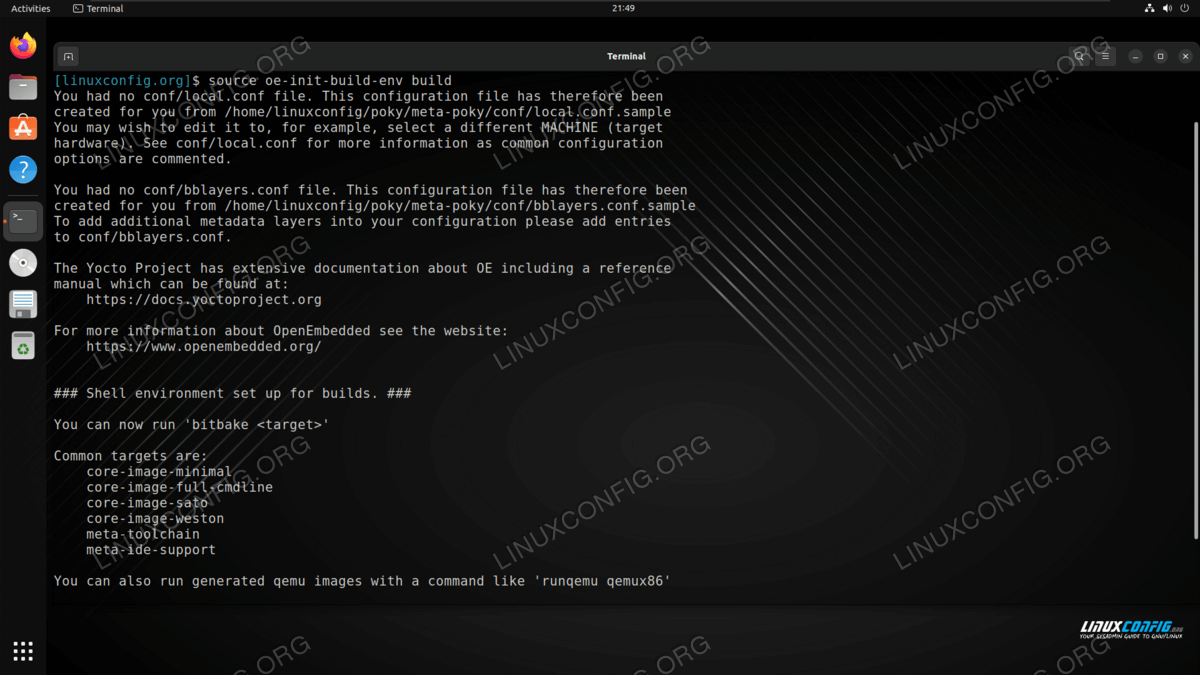The height and width of the screenshot is (675, 1200).
Task: Click the 'core-image-minimal' target text
Action: click(x=159, y=471)
